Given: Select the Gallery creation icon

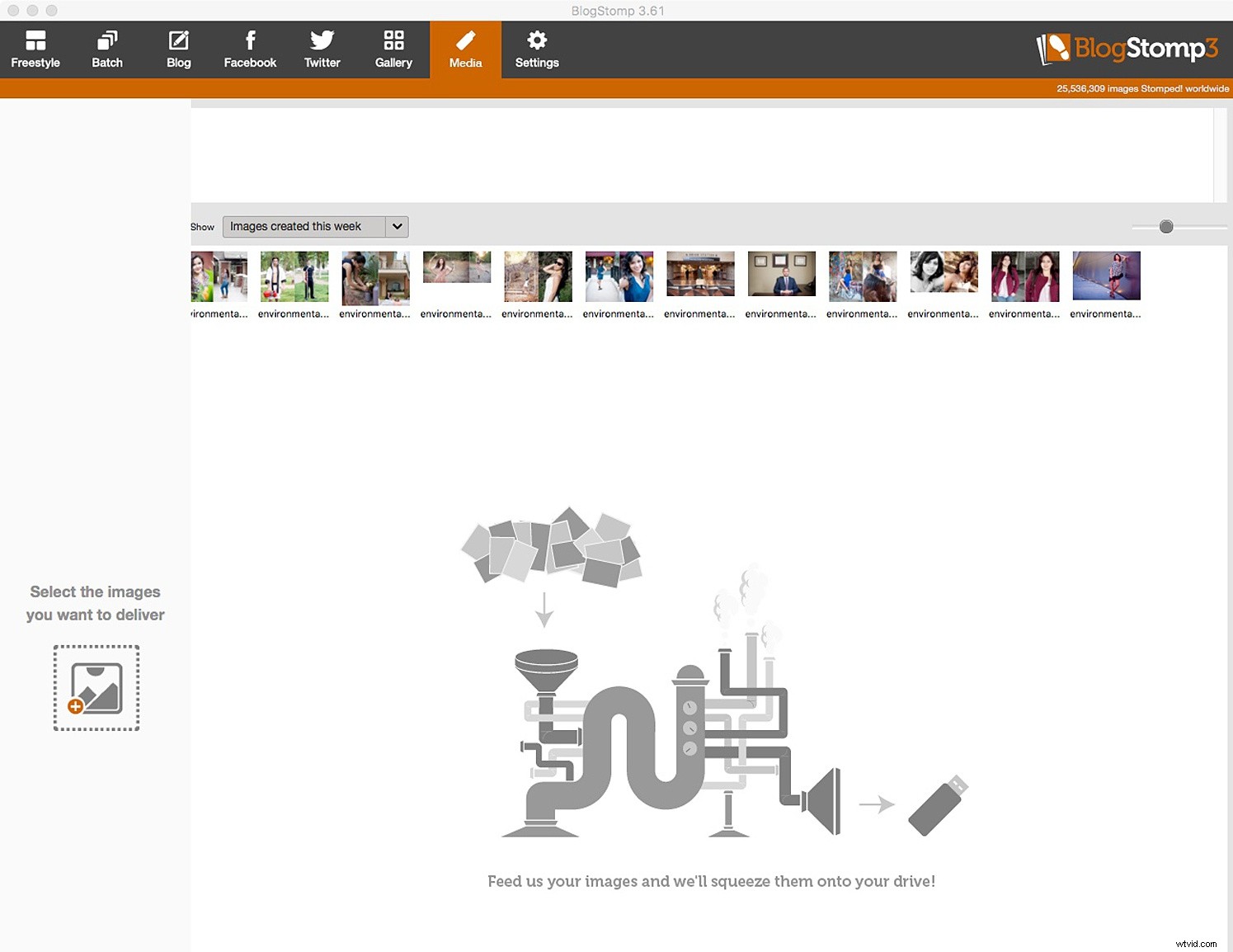Looking at the screenshot, I should tap(393, 48).
